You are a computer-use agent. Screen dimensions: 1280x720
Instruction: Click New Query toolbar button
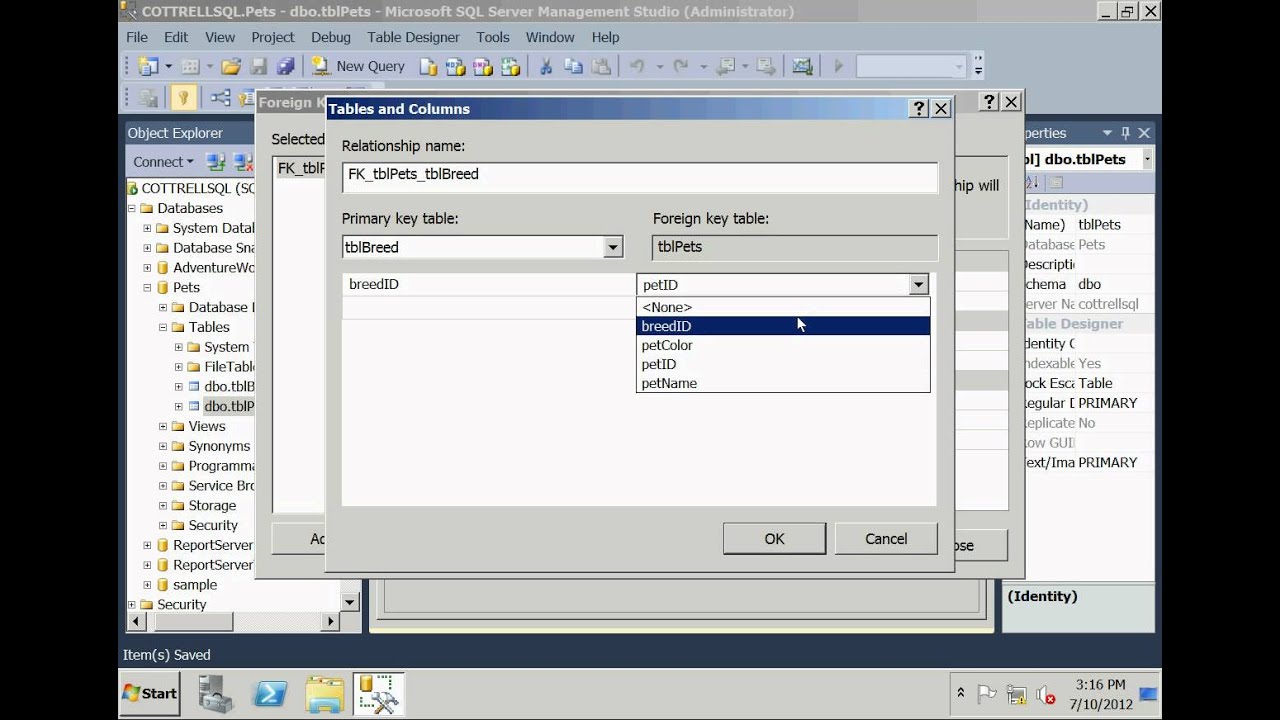[x=359, y=66]
